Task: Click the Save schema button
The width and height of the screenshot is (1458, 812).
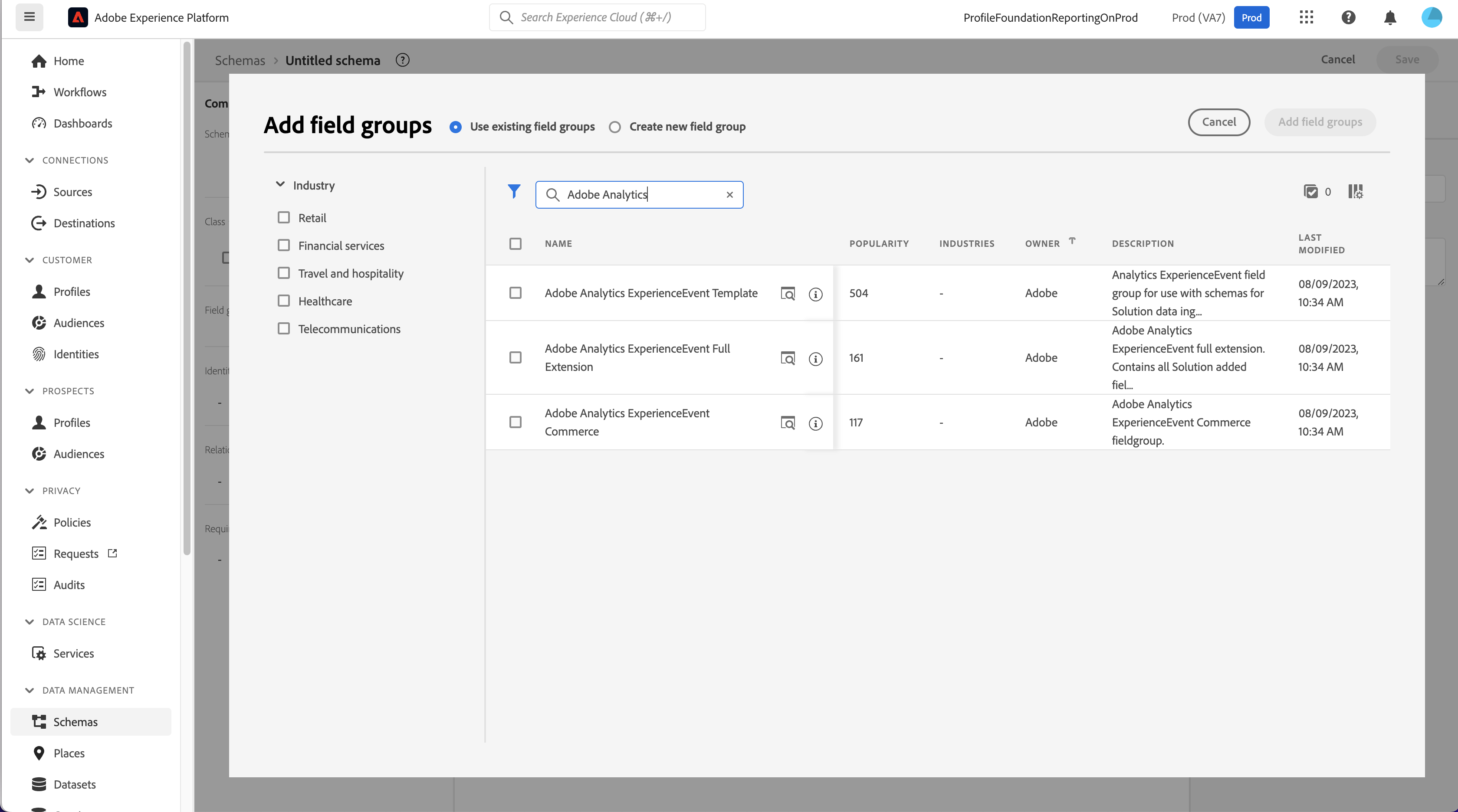Action: (x=1407, y=59)
